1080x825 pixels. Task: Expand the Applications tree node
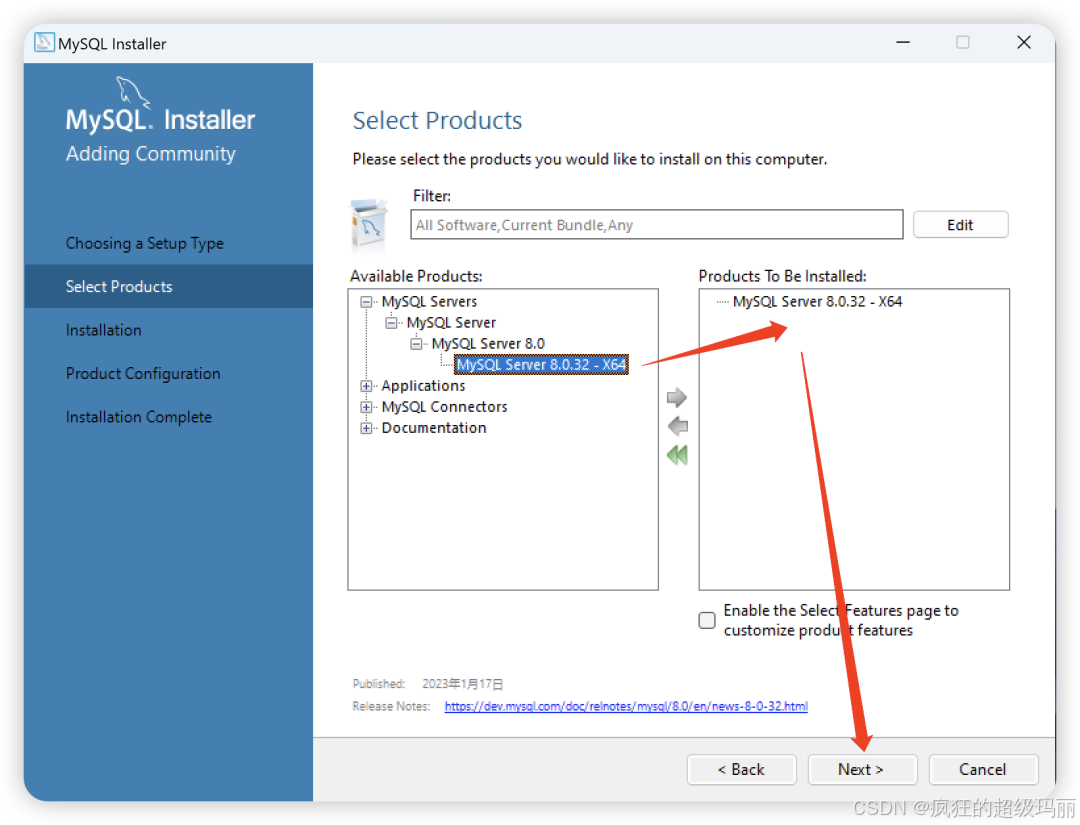coord(366,386)
